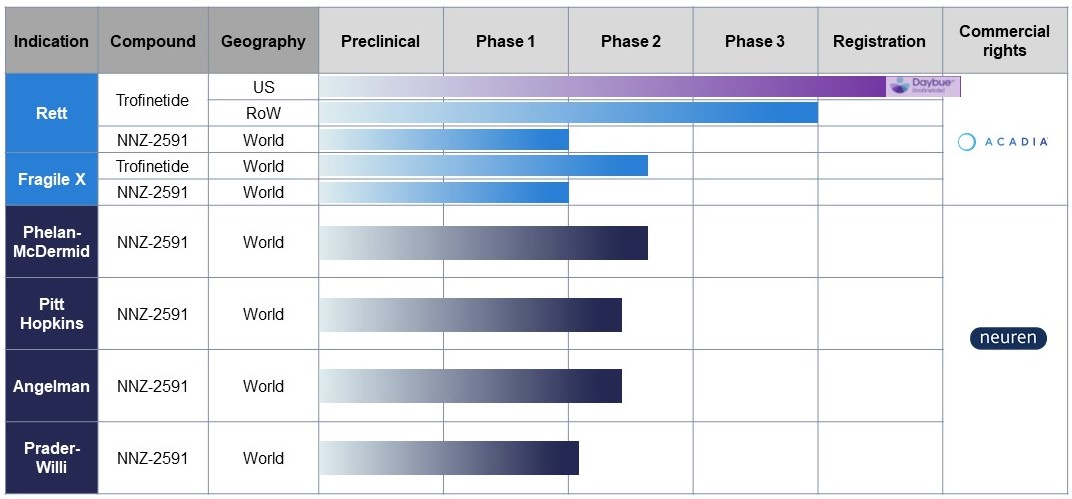The width and height of the screenshot is (1072, 499).
Task: Click the Geography column header
Action: tap(263, 41)
